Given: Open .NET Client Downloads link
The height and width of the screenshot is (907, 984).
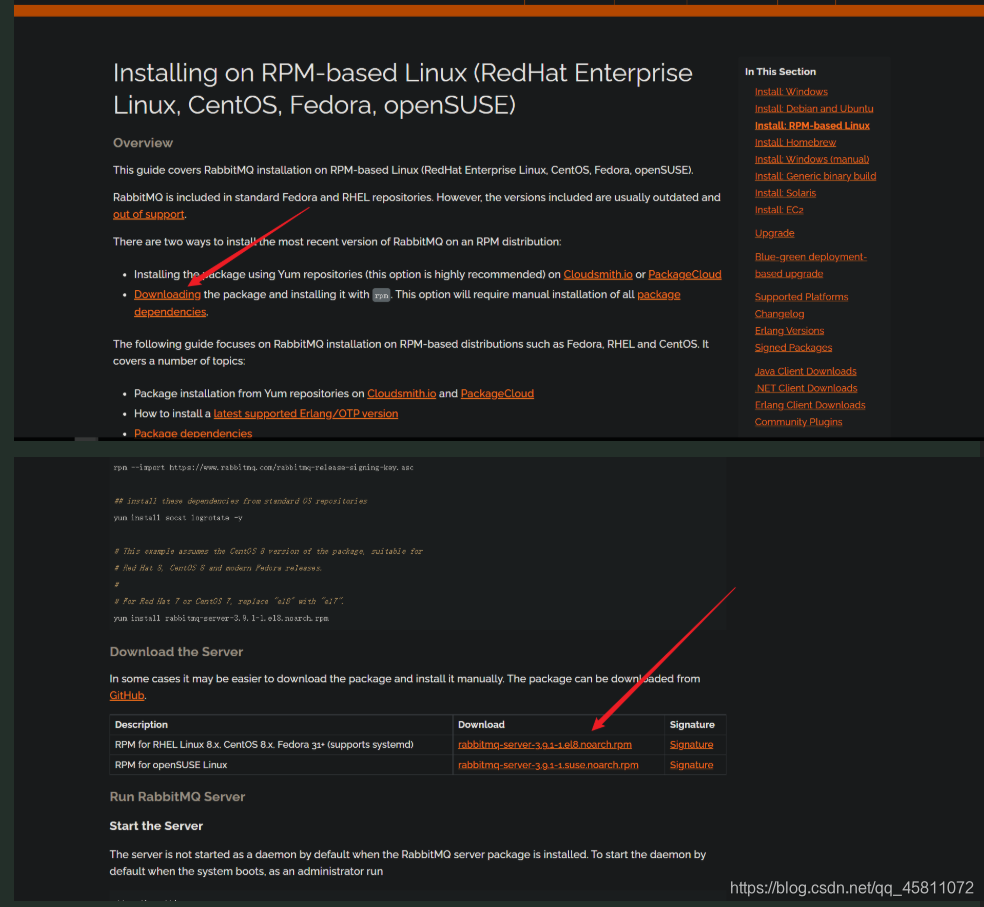Looking at the screenshot, I should click(x=806, y=389).
